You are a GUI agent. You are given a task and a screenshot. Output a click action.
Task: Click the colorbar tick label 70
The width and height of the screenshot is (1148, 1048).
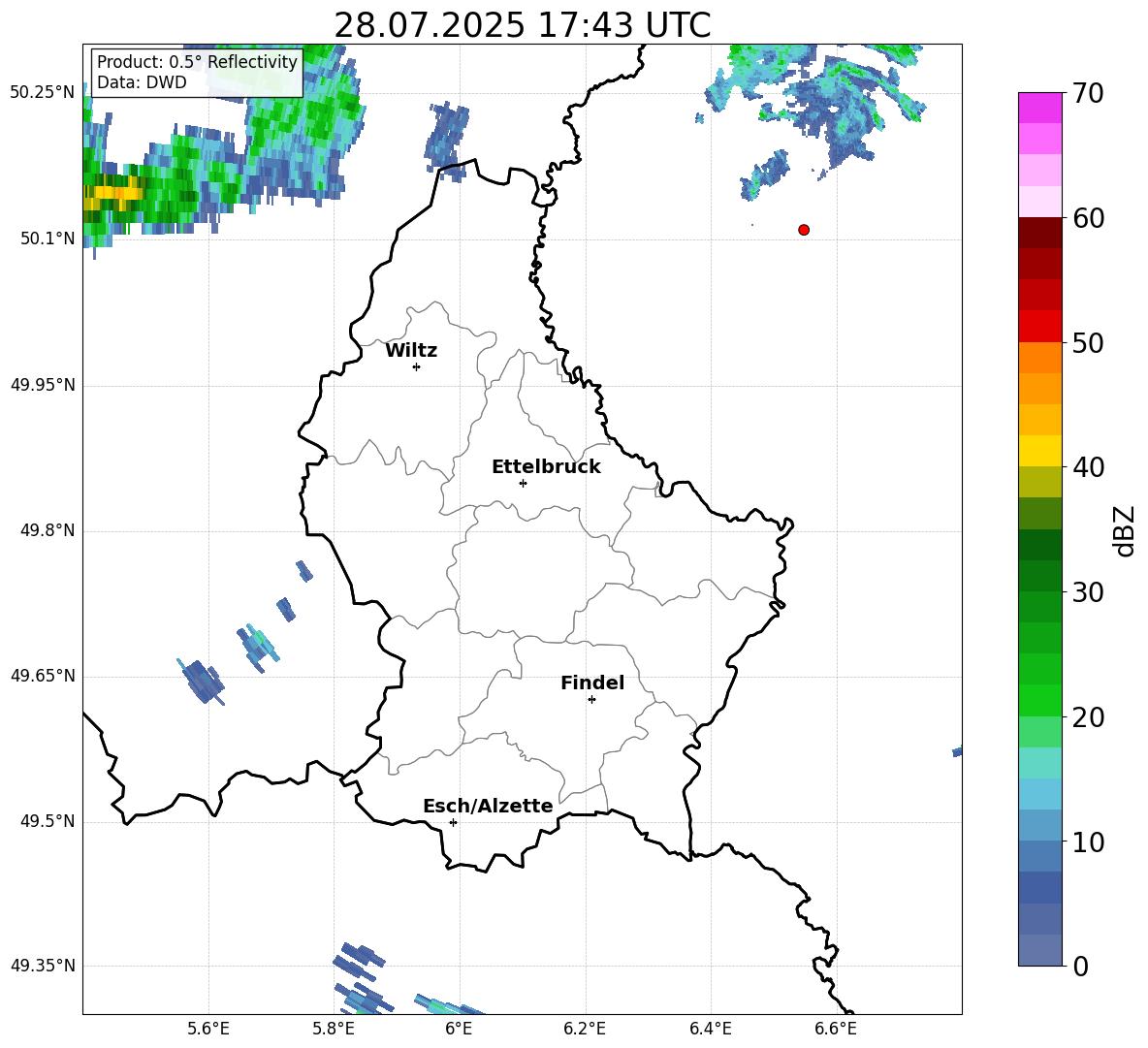tap(1088, 94)
